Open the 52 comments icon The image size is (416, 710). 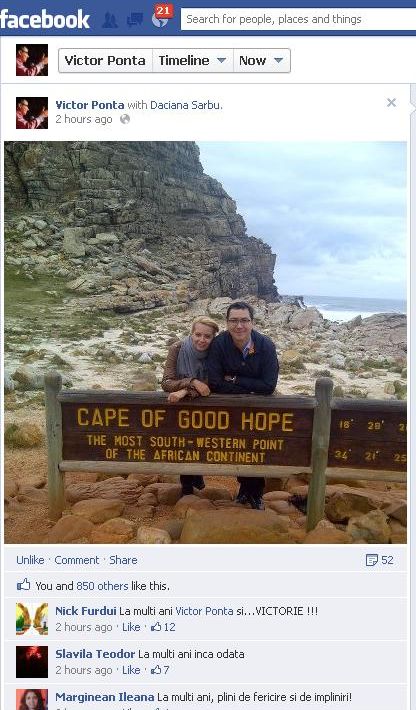[379, 560]
